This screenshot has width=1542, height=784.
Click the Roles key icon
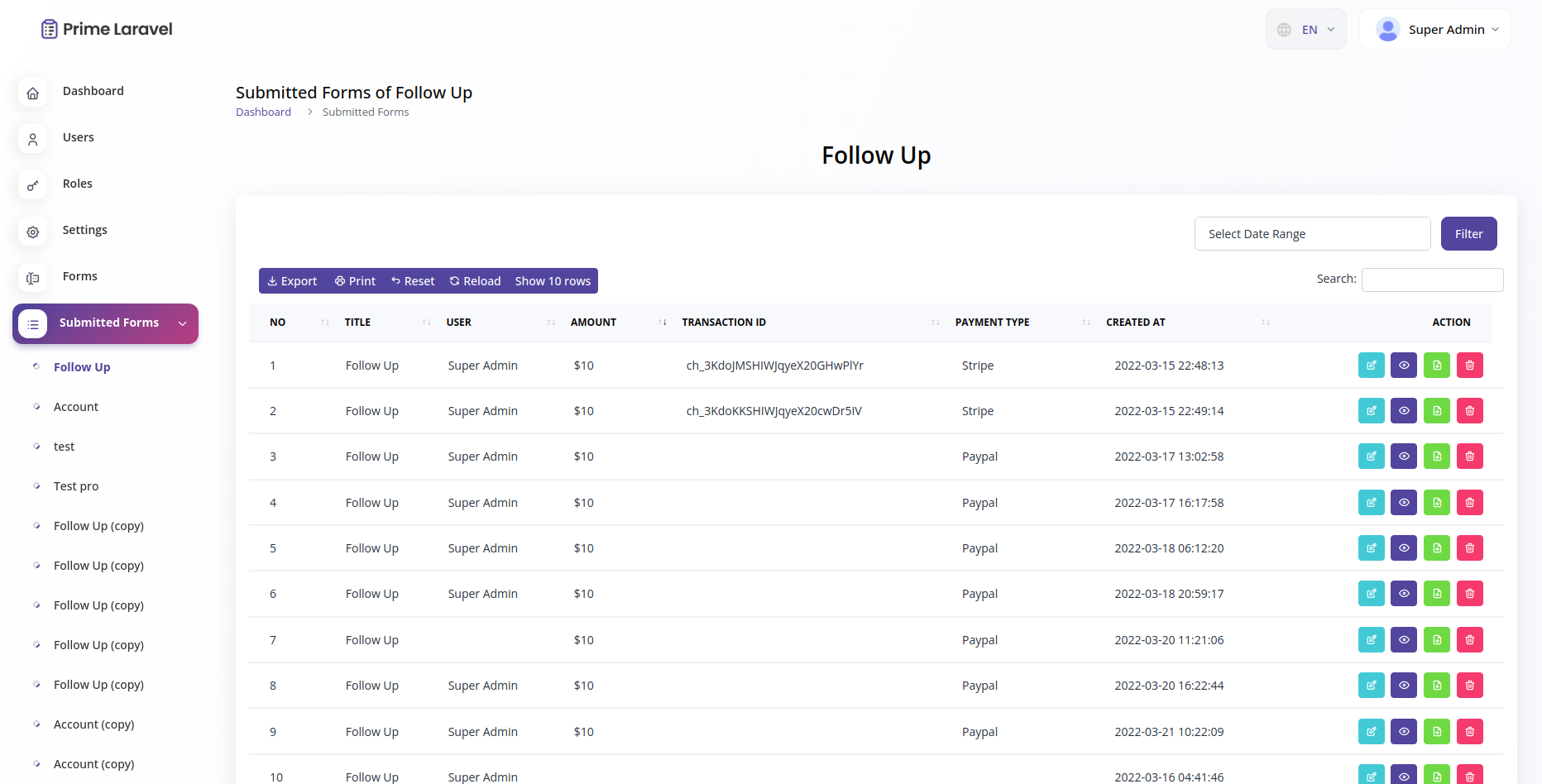pyautogui.click(x=32, y=185)
